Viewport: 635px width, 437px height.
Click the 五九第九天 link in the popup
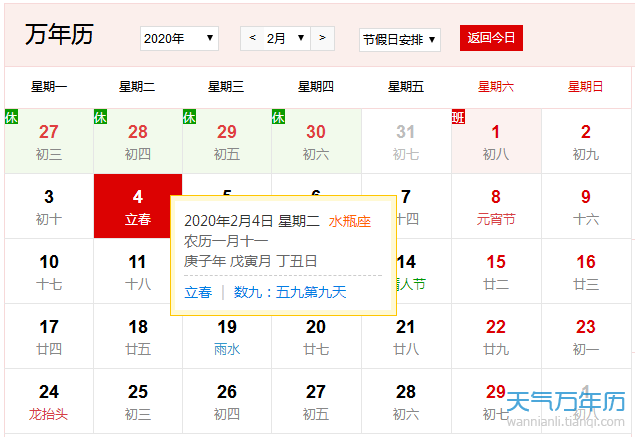click(310, 292)
